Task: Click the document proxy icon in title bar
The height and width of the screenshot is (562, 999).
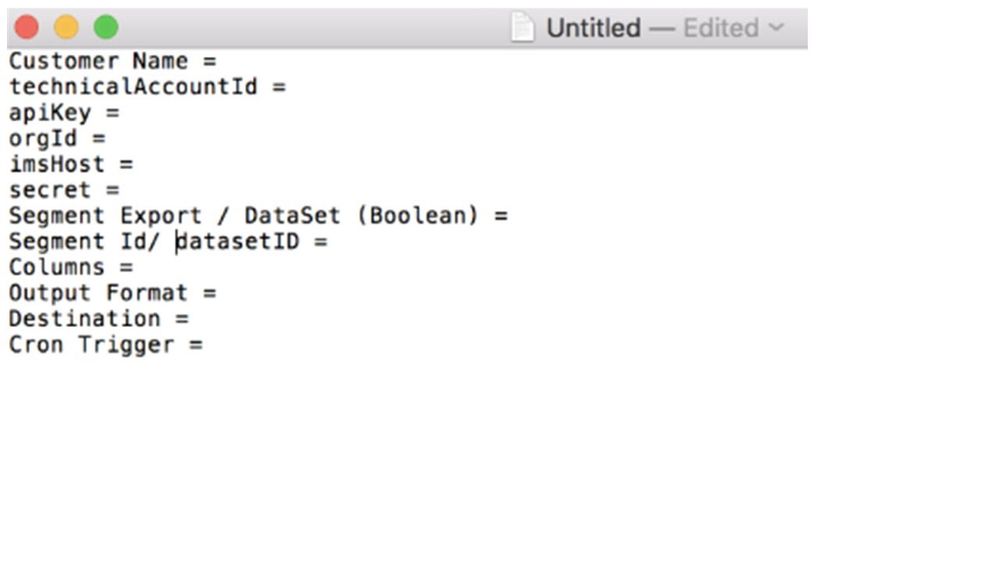Action: point(523,27)
